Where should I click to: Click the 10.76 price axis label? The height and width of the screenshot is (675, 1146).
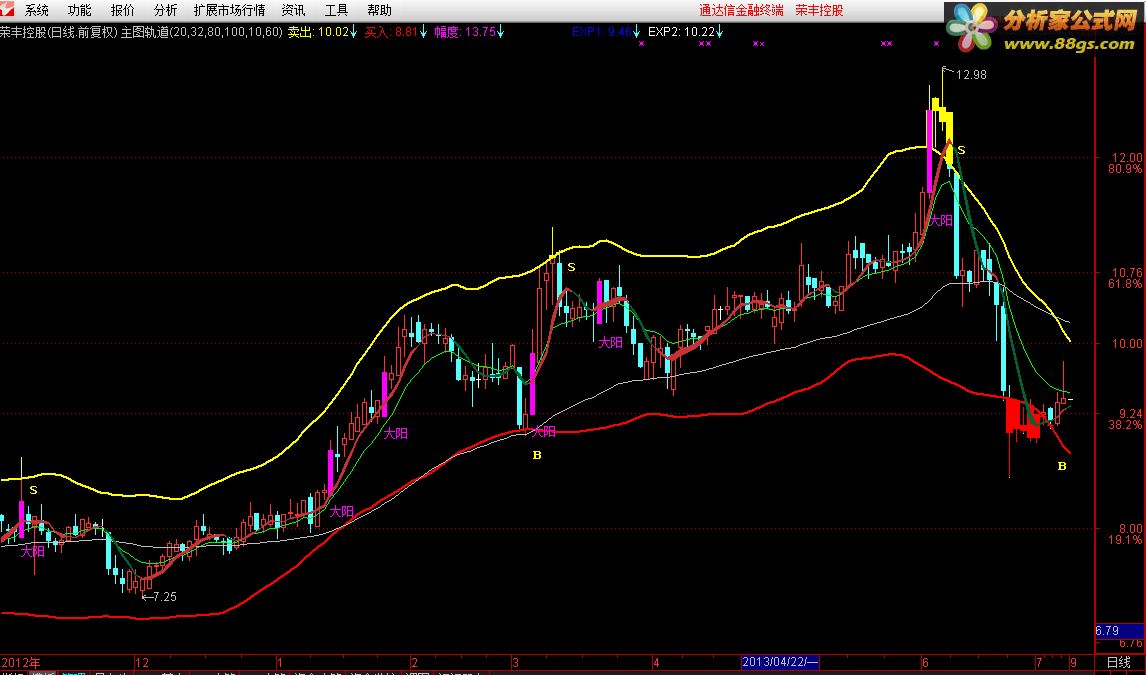pos(1126,272)
